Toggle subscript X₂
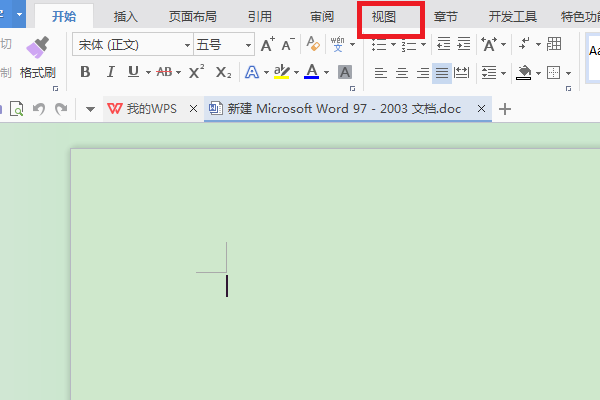600x400 pixels. (223, 72)
